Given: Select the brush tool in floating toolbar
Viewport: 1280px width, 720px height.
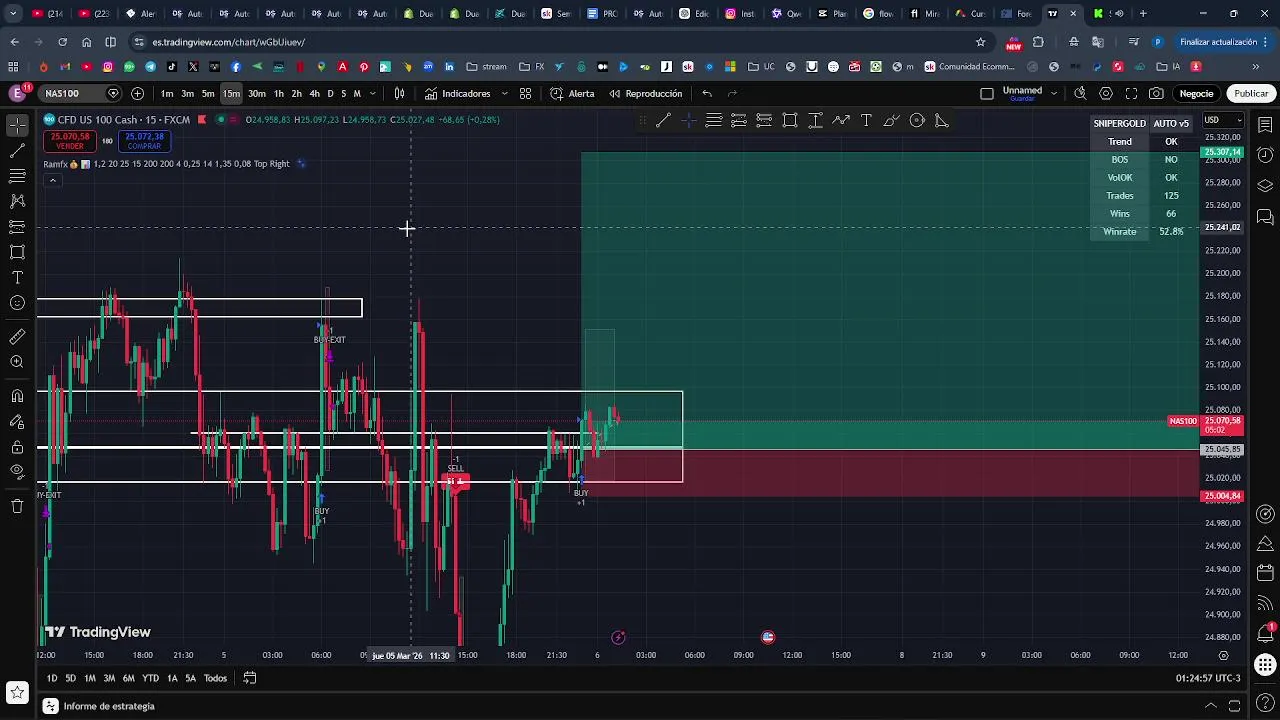Looking at the screenshot, I should click(891, 120).
